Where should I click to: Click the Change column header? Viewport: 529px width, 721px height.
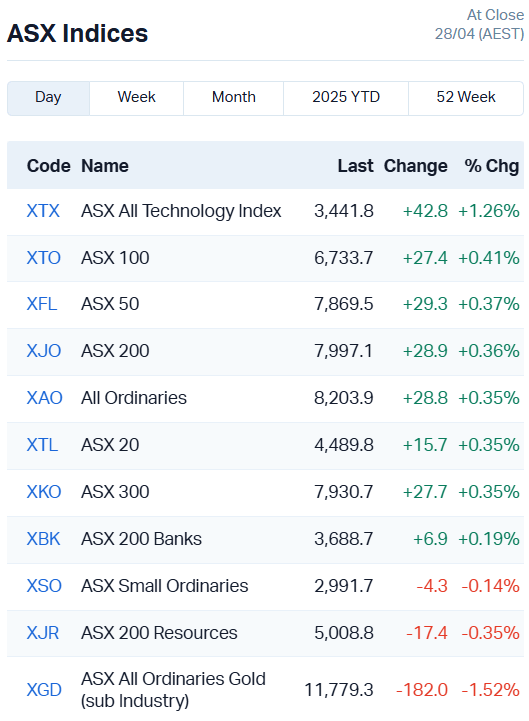coord(415,166)
